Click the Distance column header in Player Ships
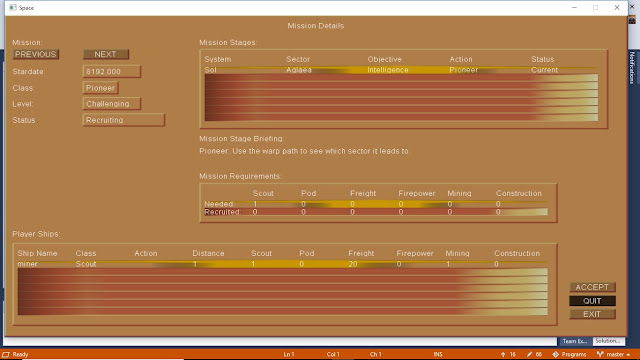The height and width of the screenshot is (360, 640). (x=209, y=253)
